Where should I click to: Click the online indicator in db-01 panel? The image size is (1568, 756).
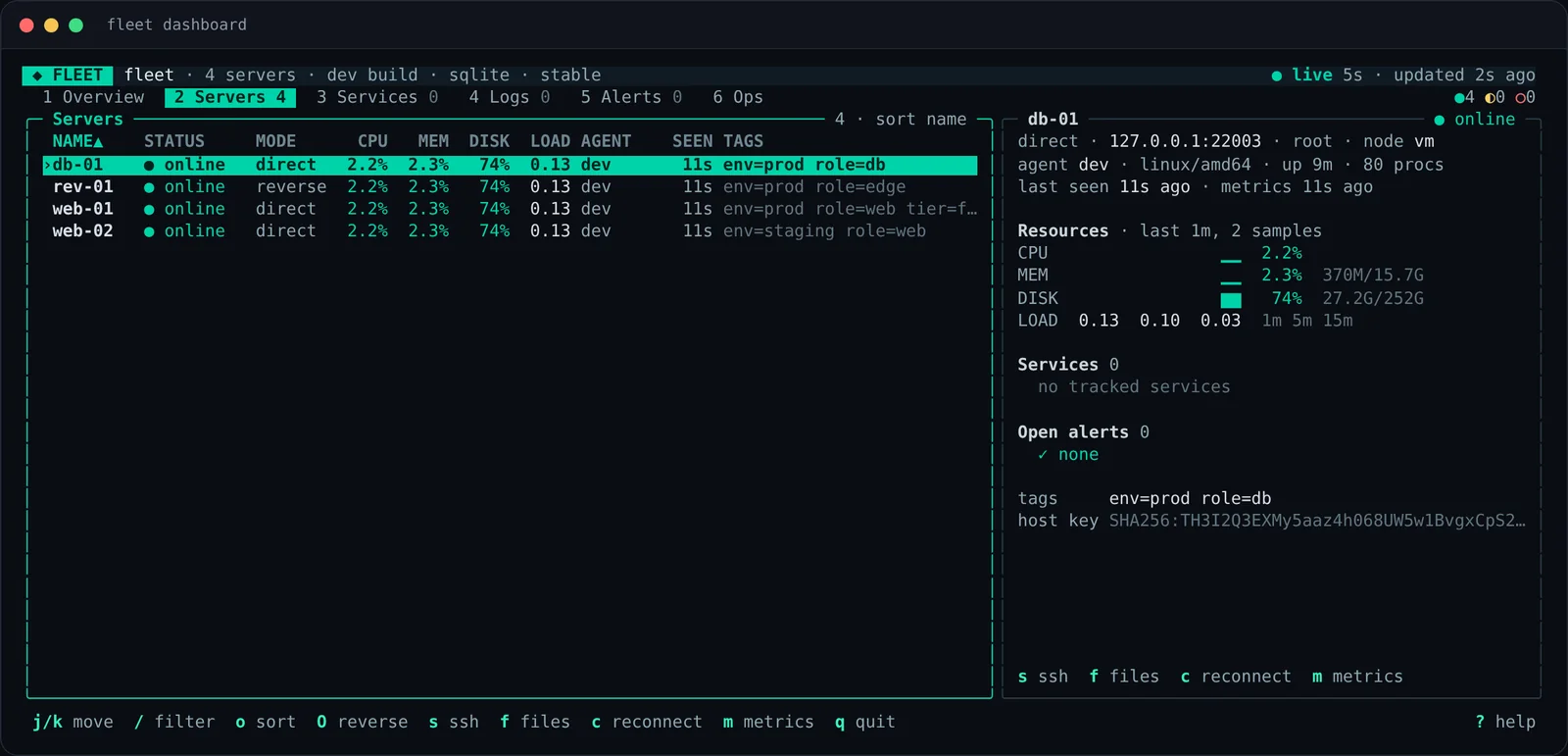pos(1475,120)
